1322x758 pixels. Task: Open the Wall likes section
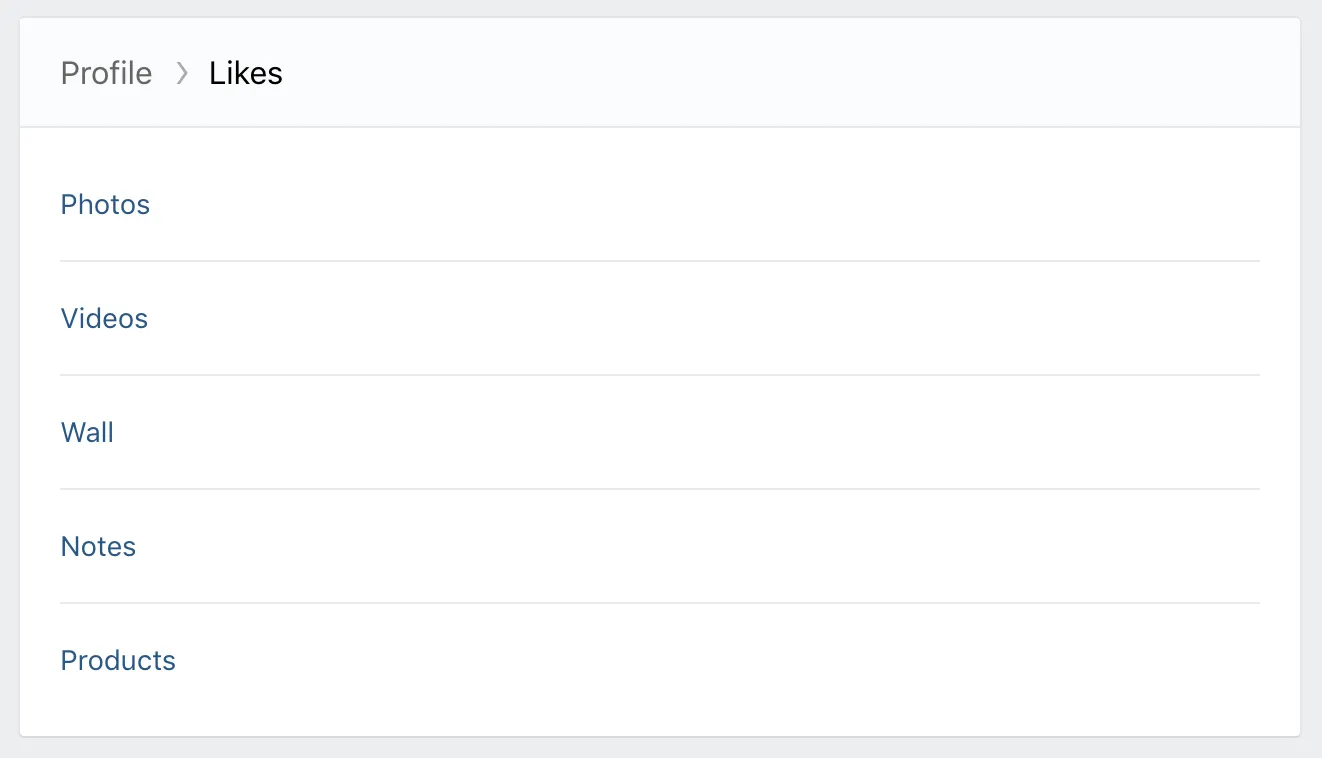[x=87, y=432]
